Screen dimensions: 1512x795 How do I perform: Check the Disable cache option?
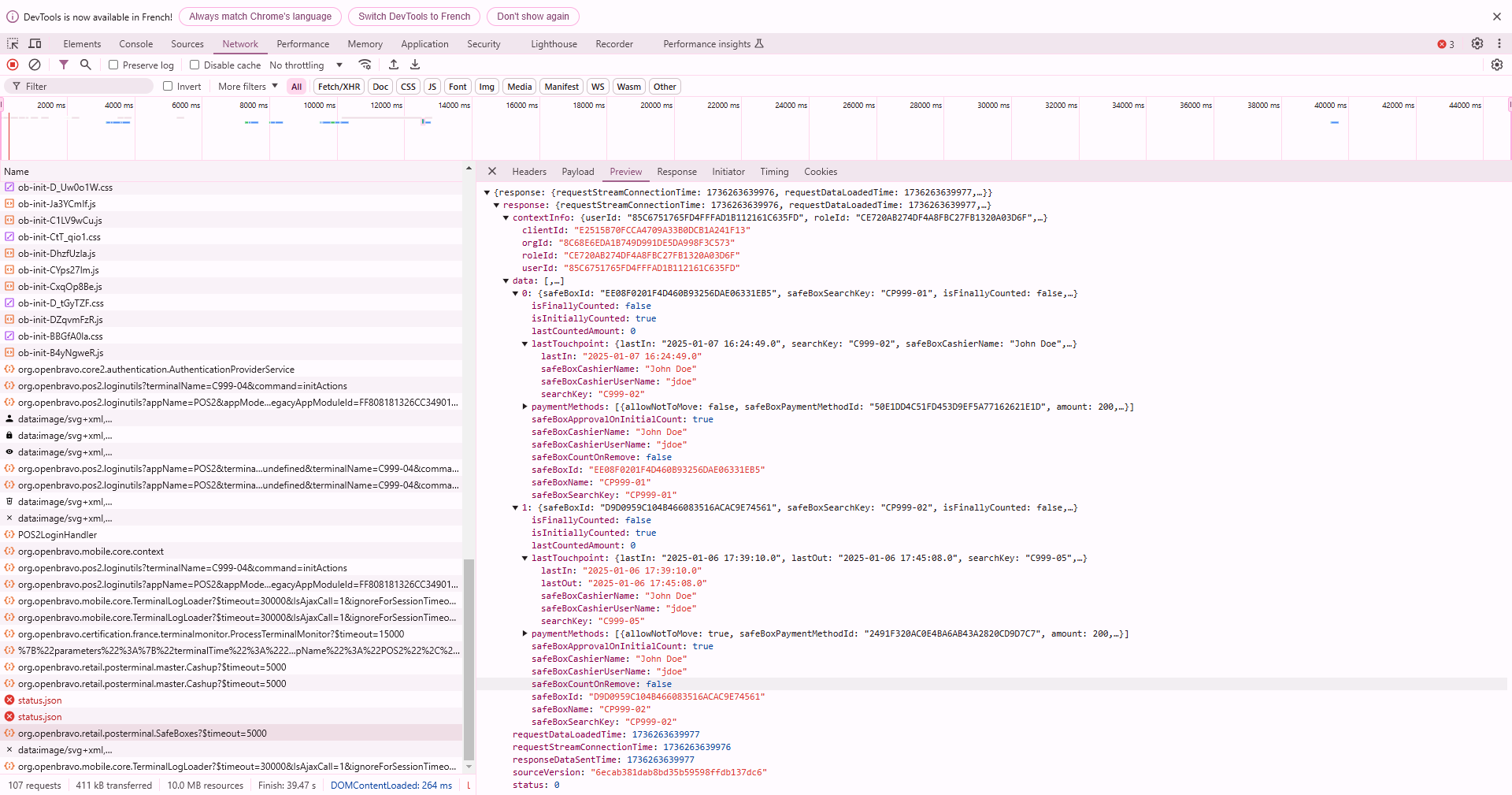tap(195, 65)
